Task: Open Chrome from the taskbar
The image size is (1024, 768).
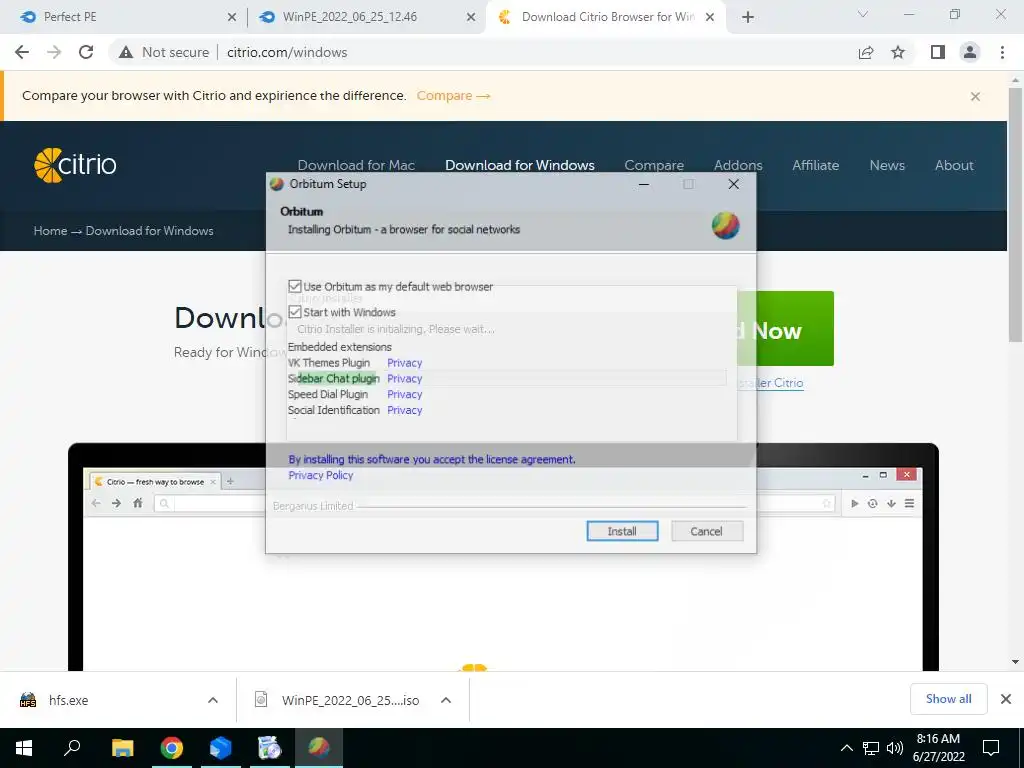Action: pos(172,748)
